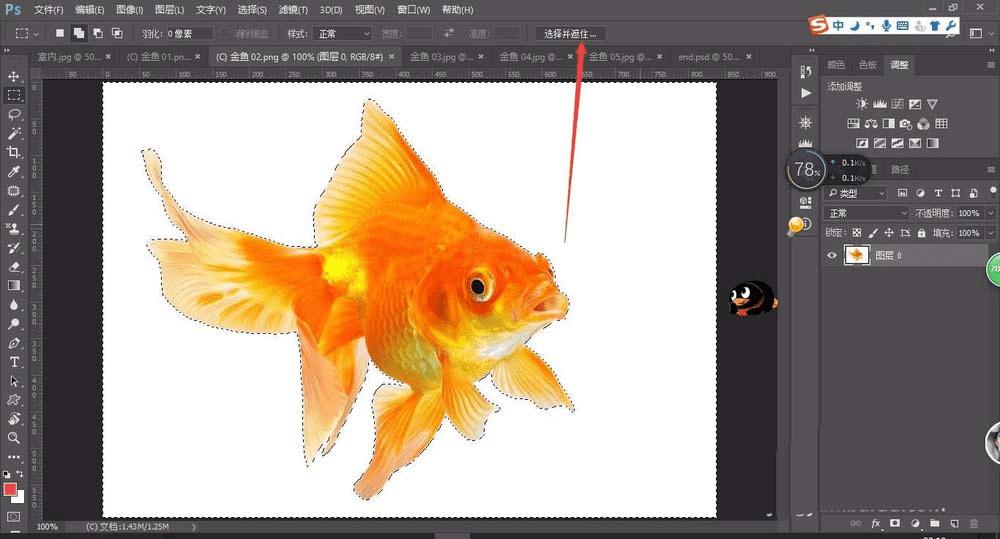1000x539 pixels.
Task: Select the Path Selection tool
Action: point(13,381)
